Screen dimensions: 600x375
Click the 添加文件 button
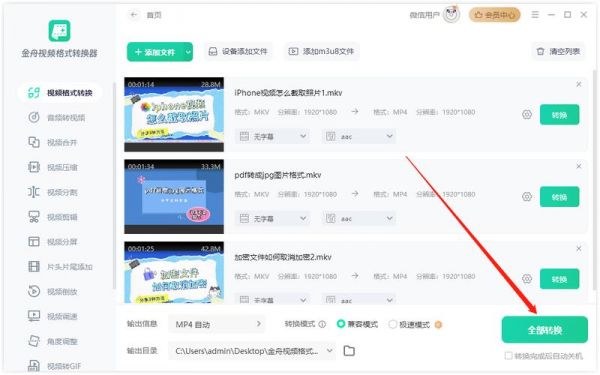tap(156, 52)
